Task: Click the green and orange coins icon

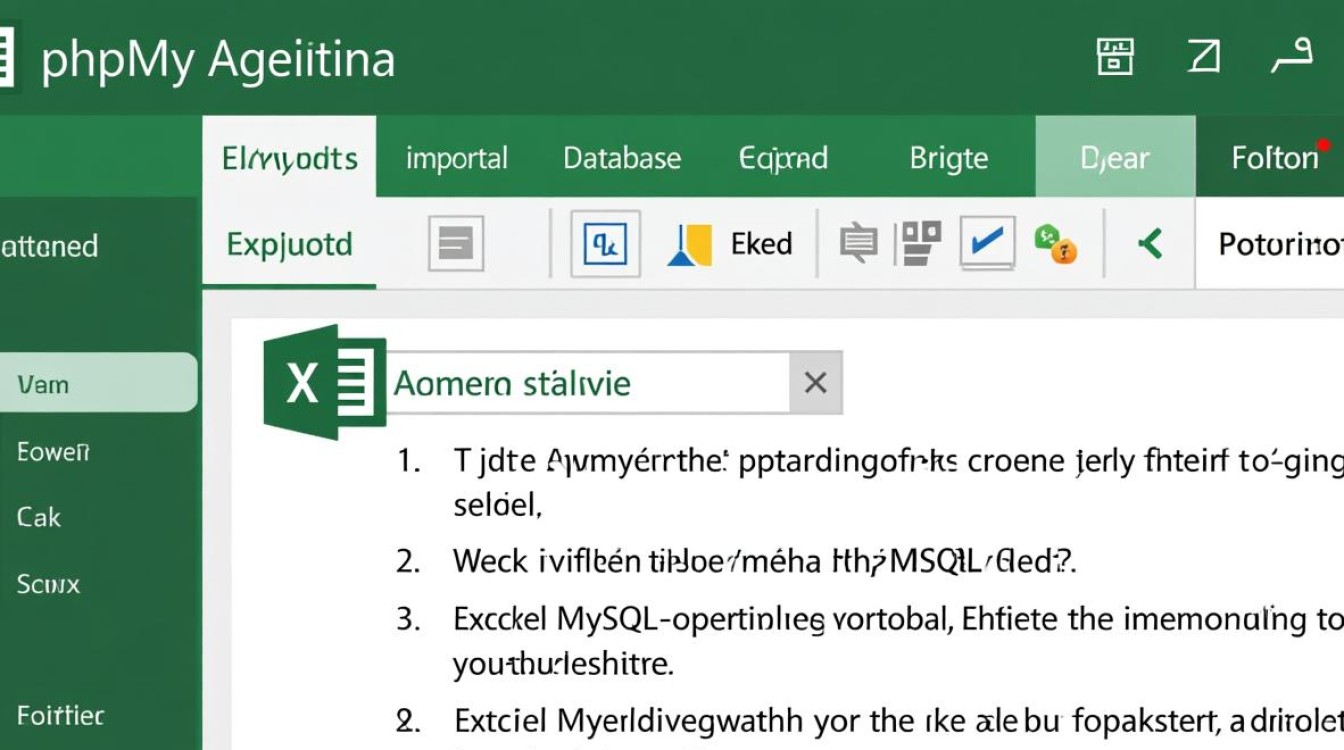Action: tap(1055, 244)
